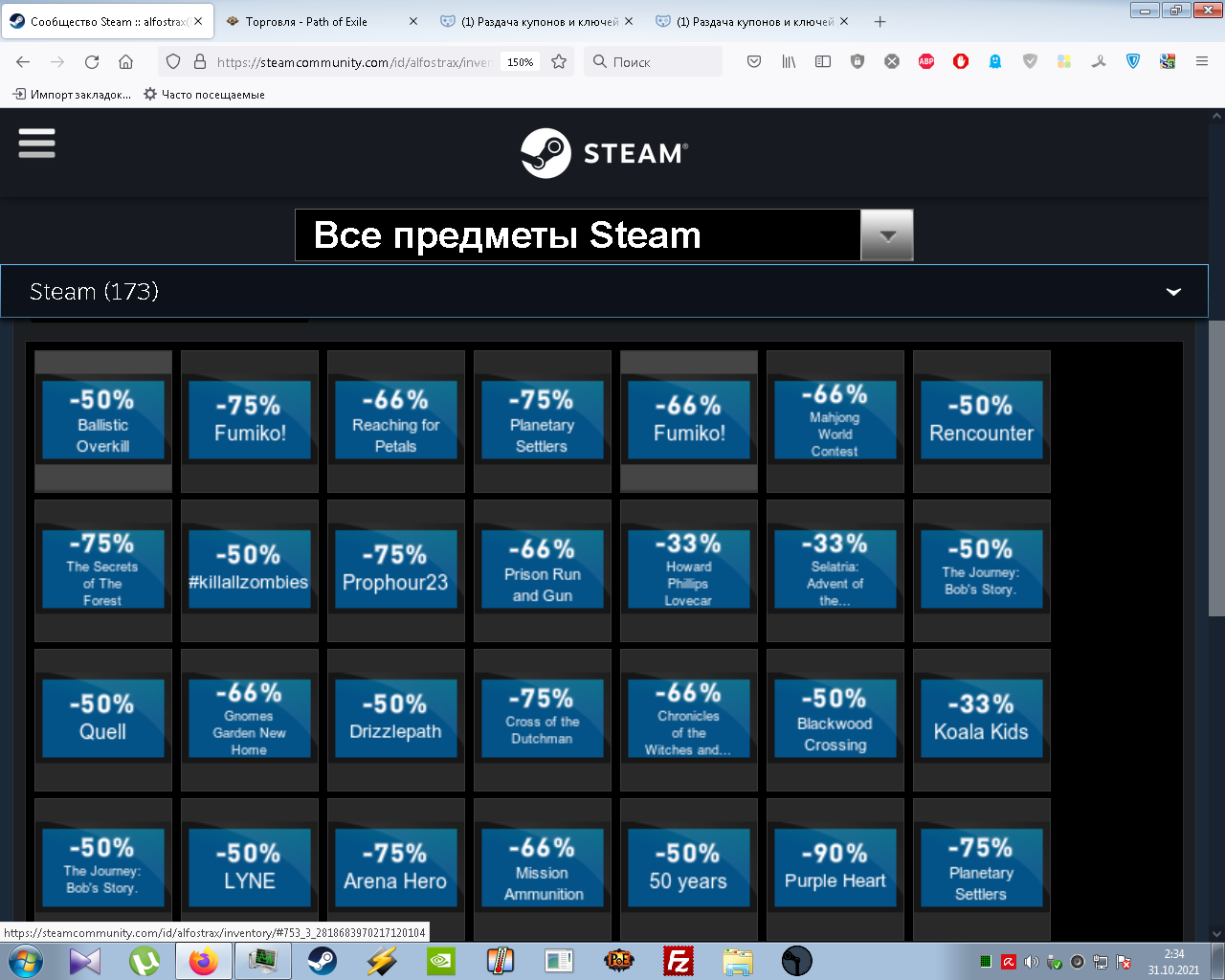Switch to the fourth browser tab about coupons
1225x980 pixels.
(x=754, y=21)
